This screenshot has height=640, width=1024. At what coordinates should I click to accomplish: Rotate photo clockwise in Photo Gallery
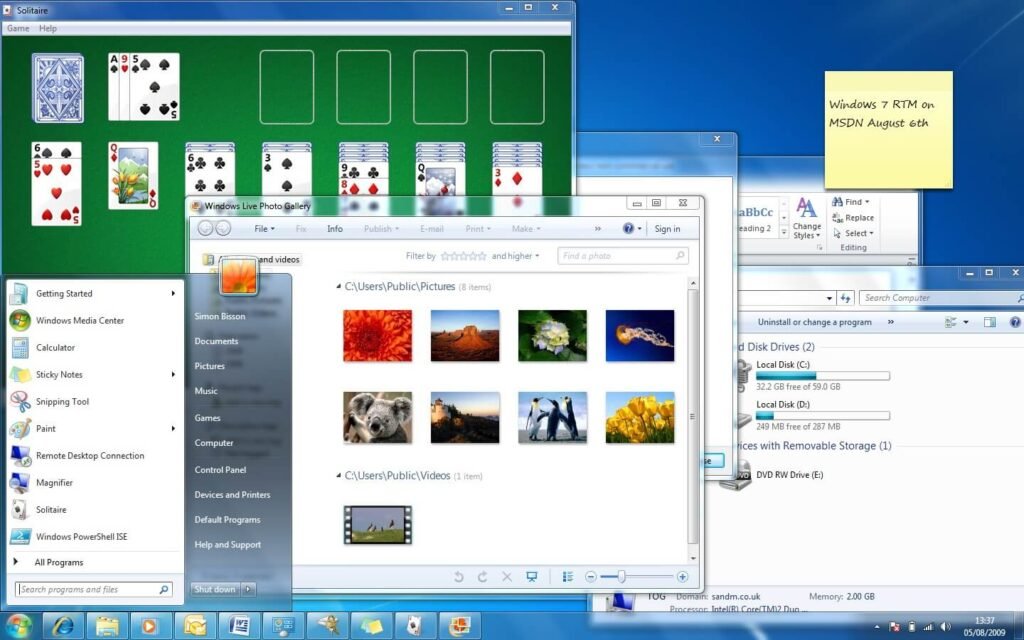tap(483, 577)
